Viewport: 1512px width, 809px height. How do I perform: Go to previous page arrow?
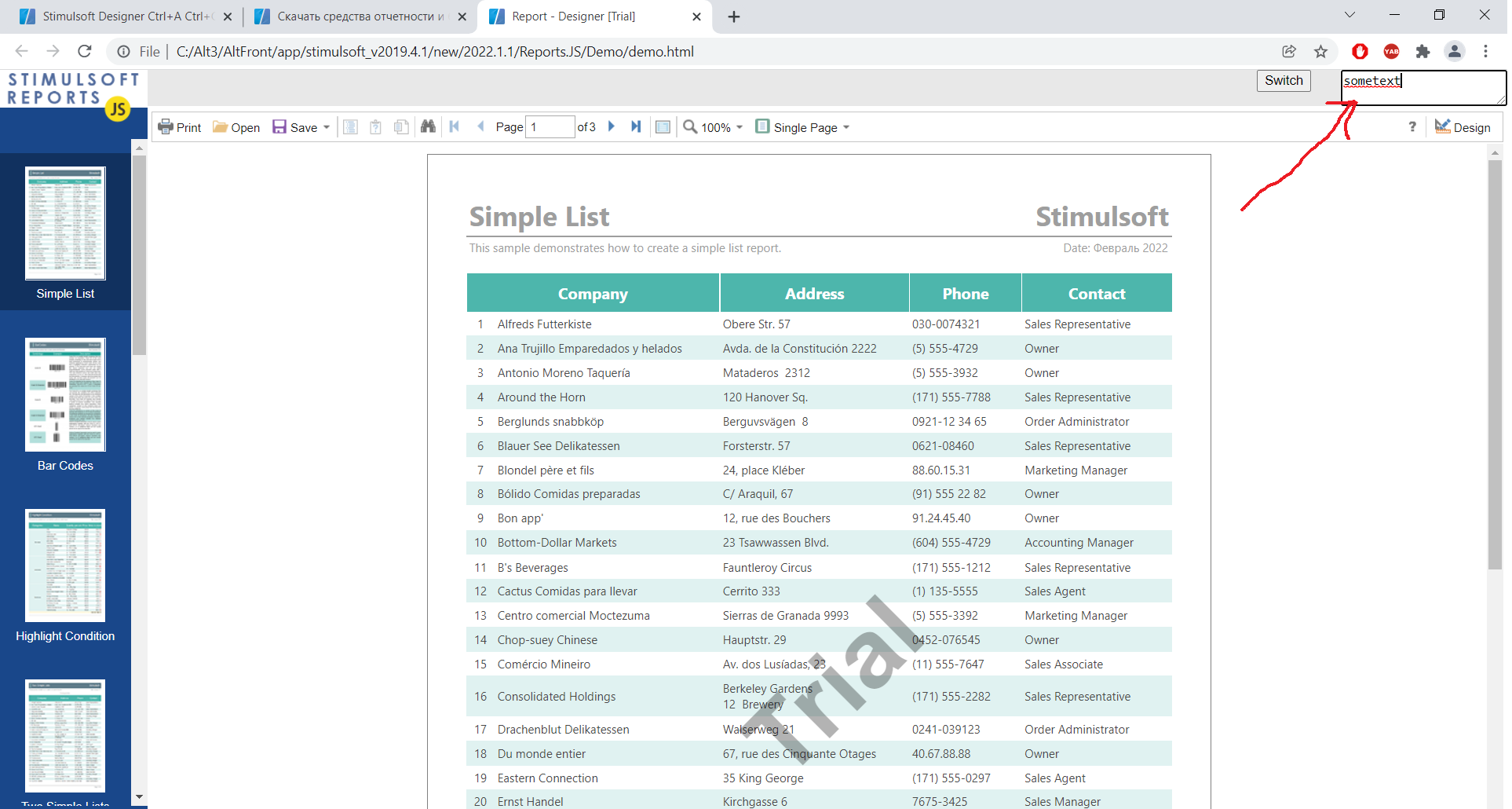coord(480,126)
